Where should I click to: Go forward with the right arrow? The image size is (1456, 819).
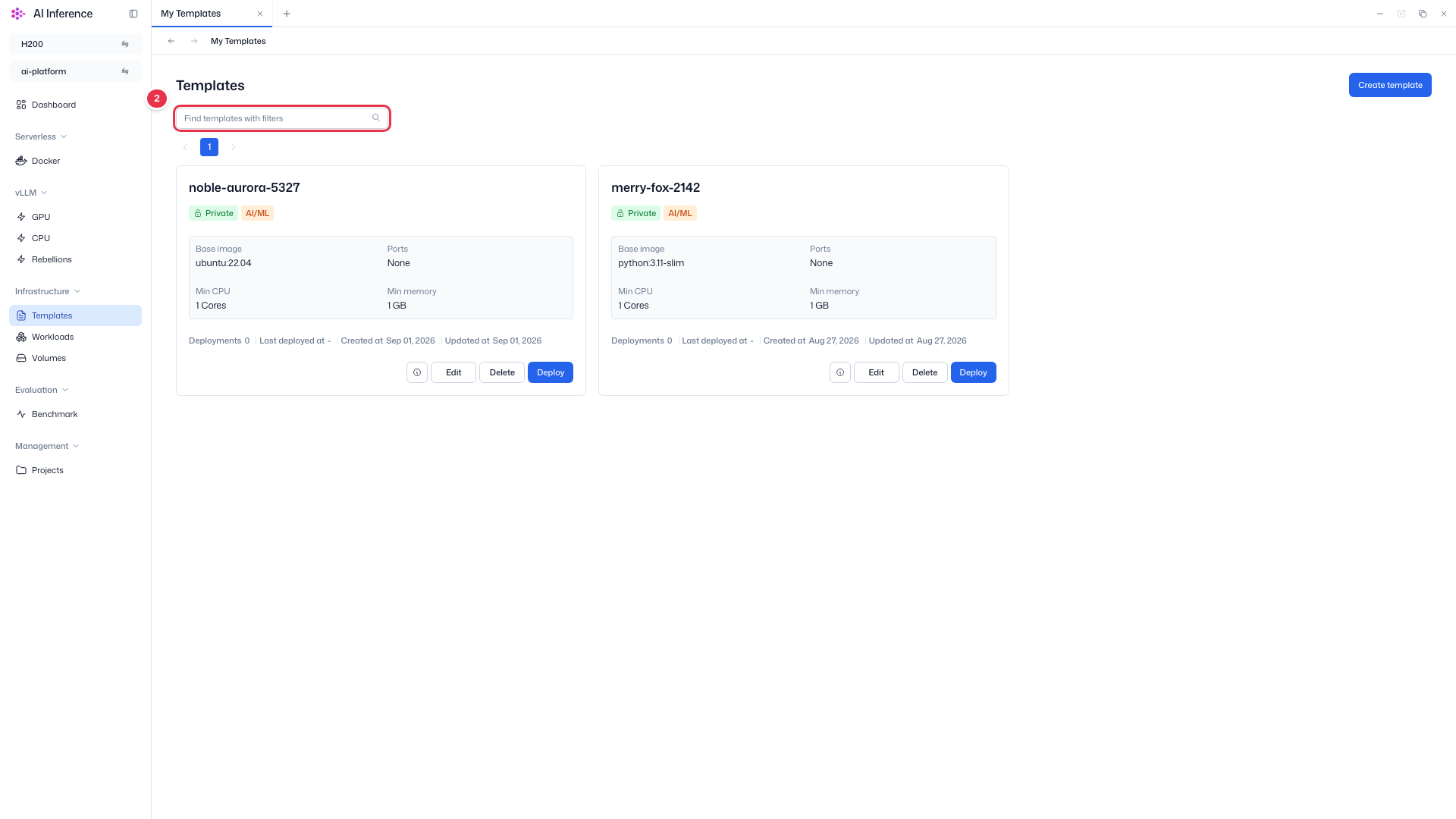194,41
